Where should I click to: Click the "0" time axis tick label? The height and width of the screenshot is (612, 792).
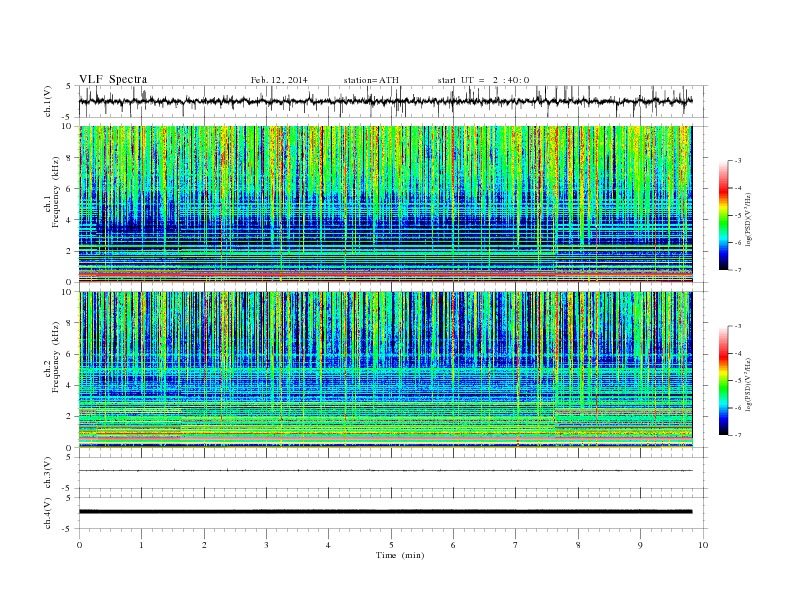[x=79, y=545]
